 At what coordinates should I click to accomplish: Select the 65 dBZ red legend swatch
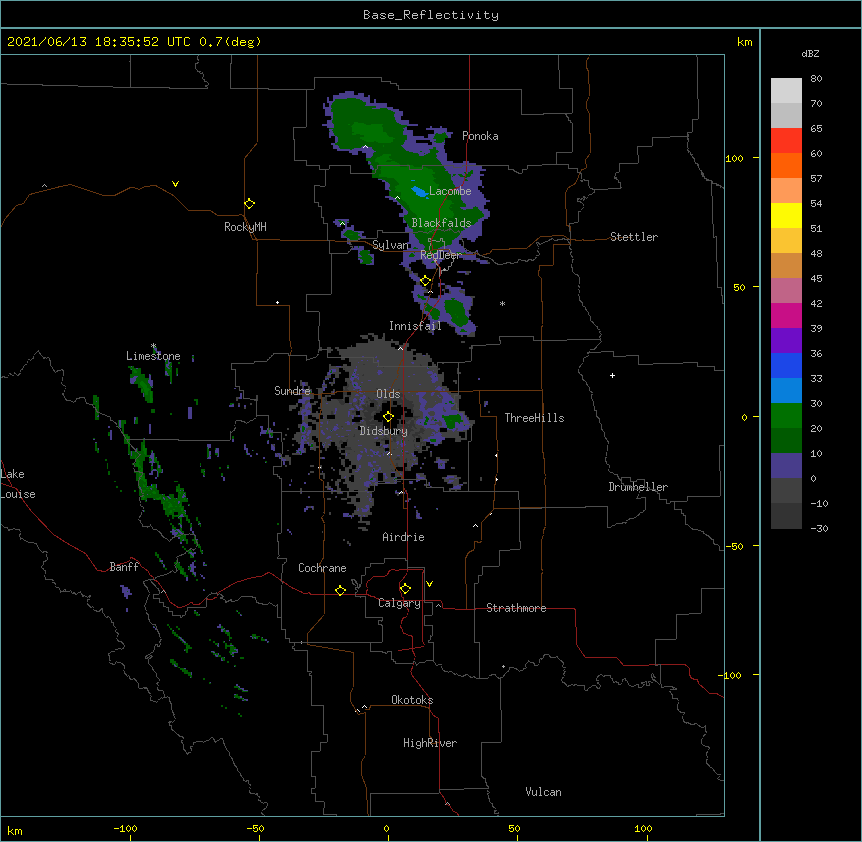click(x=786, y=141)
